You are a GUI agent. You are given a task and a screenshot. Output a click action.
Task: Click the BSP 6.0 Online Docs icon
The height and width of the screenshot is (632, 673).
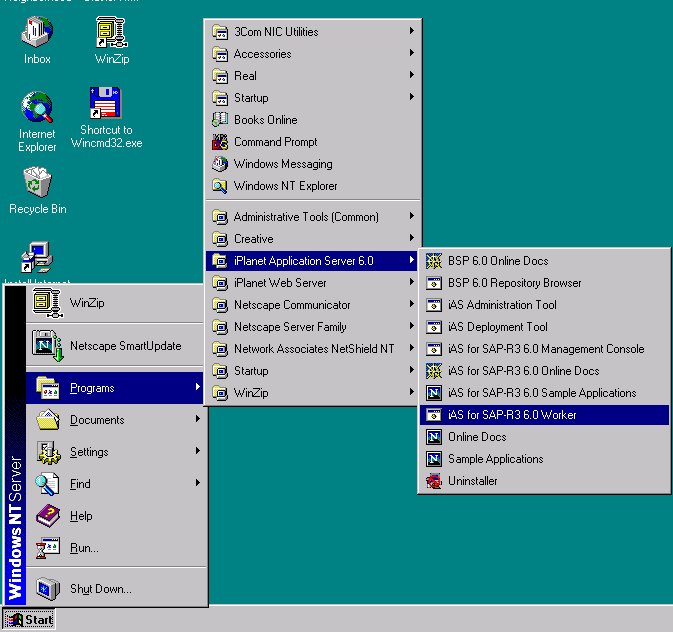434,261
